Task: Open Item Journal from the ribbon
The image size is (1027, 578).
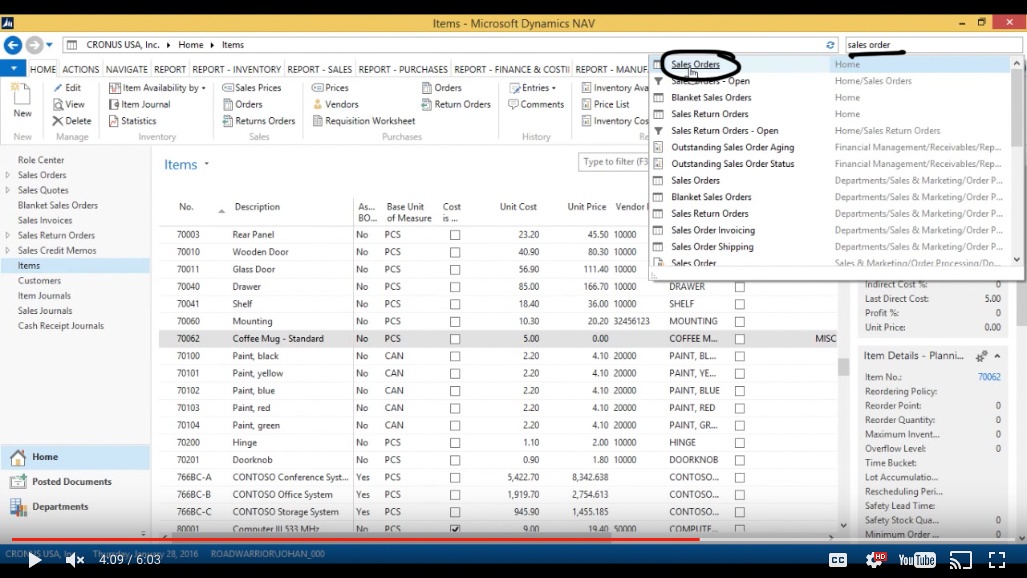Action: tap(140, 104)
